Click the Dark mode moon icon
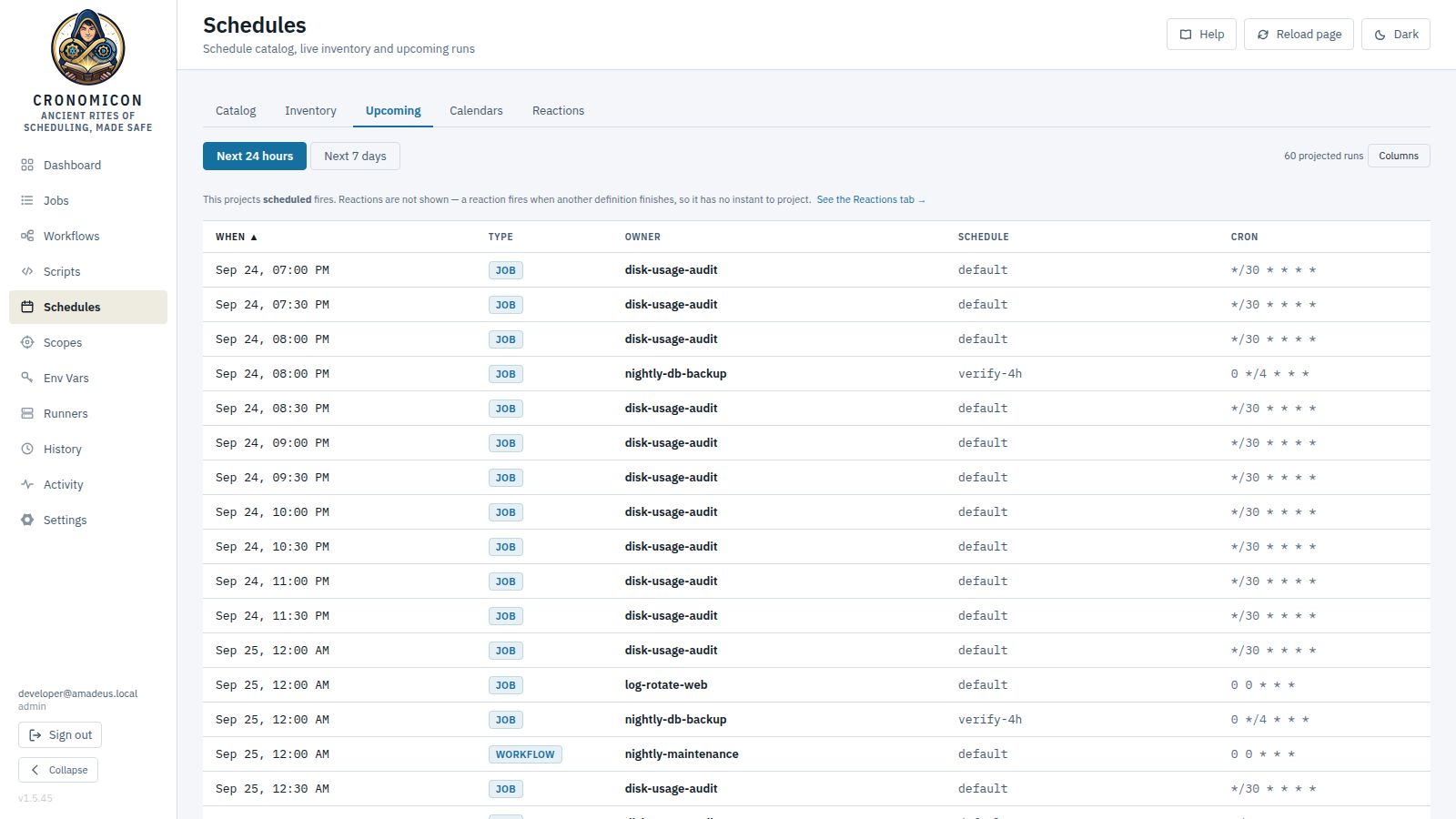This screenshot has width=1456, height=819. coord(1380,35)
